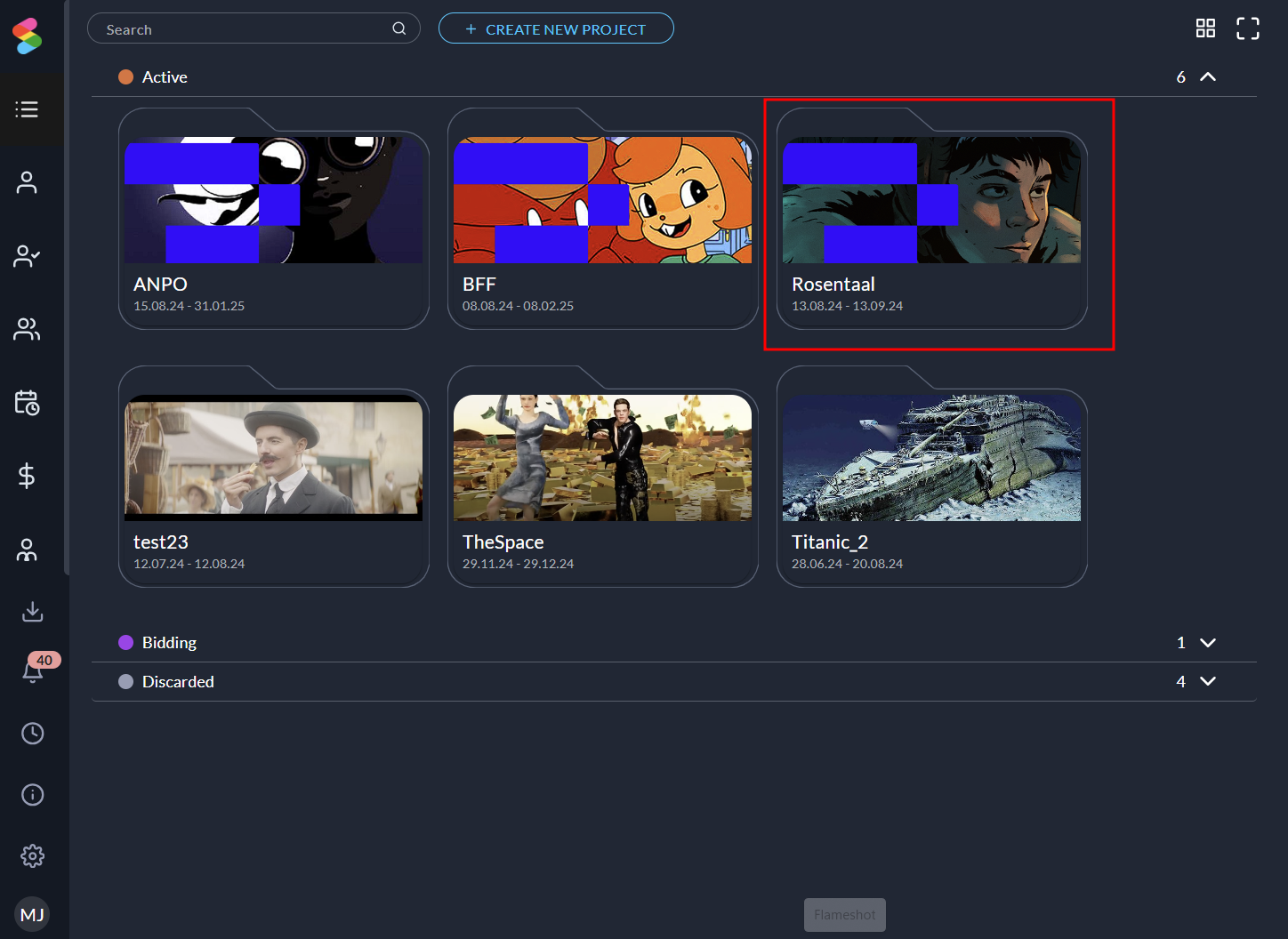Open the test23 project thumbnail
This screenshot has height=939, width=1288.
274,458
